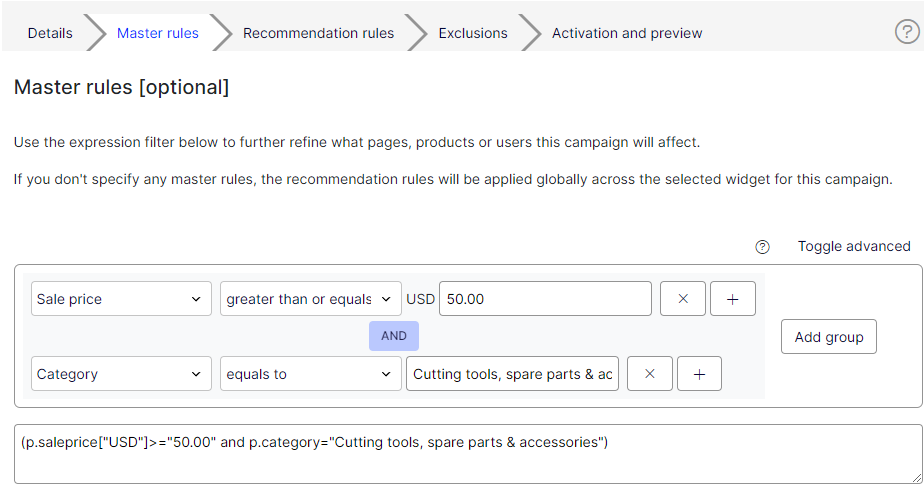Select the Master rules step
924x485 pixels.
click(157, 33)
